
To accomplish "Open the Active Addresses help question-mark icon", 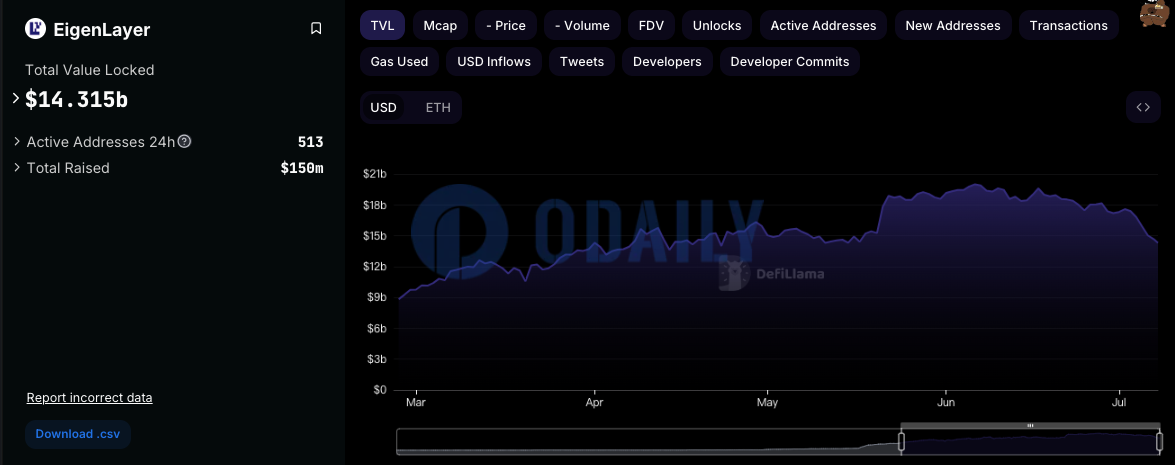I will (184, 142).
